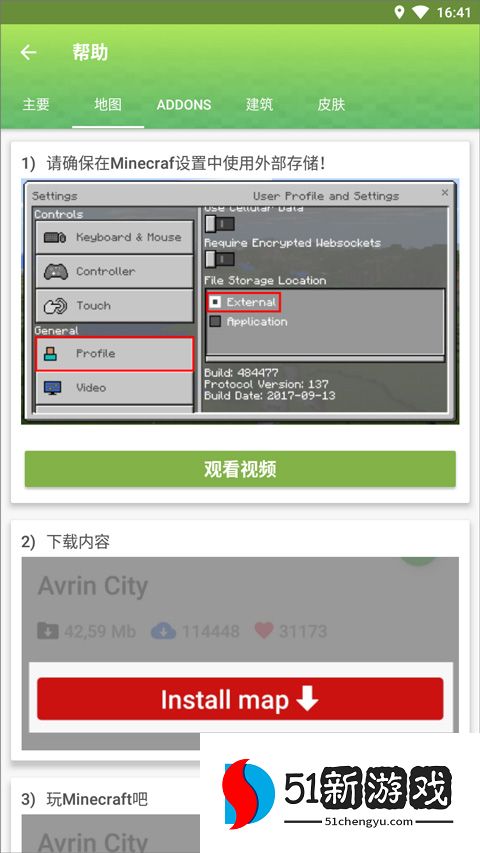Click the Touch hand icon
The image size is (480, 853).
click(x=55, y=306)
